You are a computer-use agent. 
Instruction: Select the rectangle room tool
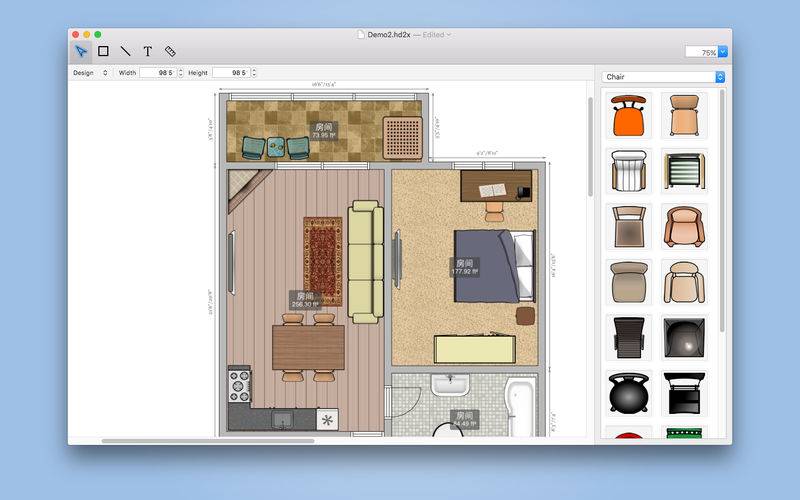click(103, 51)
